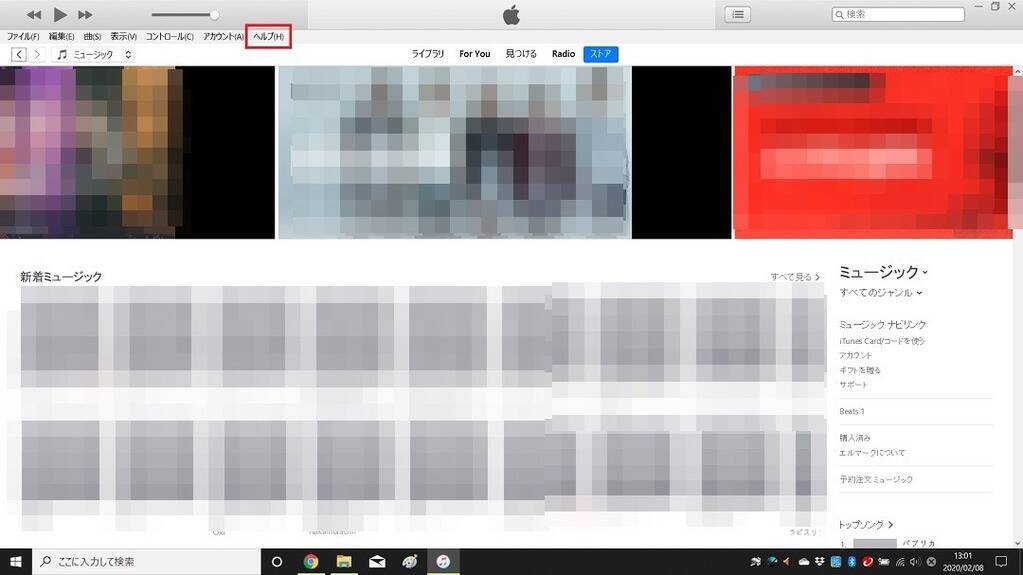
Task: Click the volume slider knob
Action: pos(214,14)
